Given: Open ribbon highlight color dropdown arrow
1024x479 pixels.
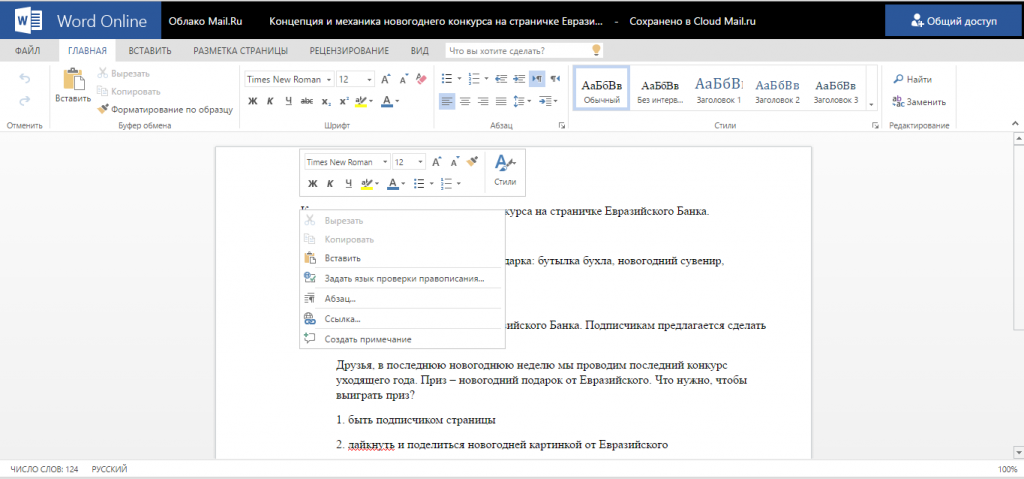Looking at the screenshot, I should click(x=372, y=101).
